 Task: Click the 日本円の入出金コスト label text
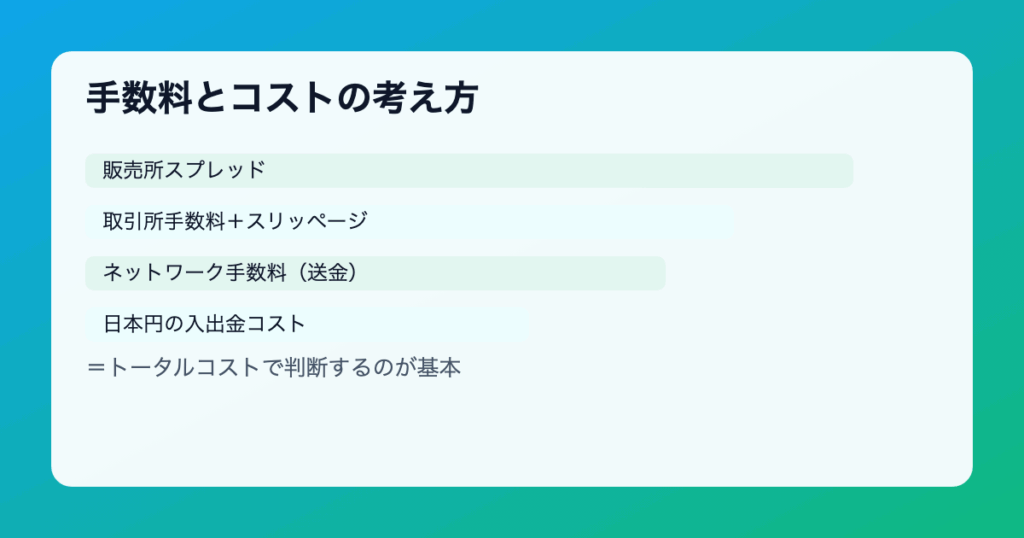(204, 324)
